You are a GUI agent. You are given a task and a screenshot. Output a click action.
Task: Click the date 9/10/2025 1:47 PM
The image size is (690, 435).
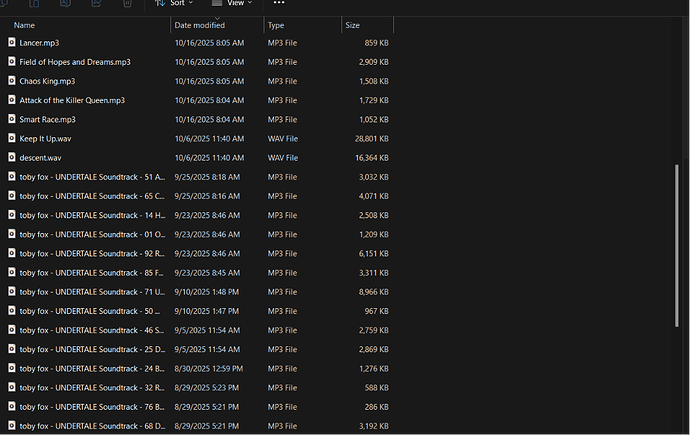click(x=207, y=311)
